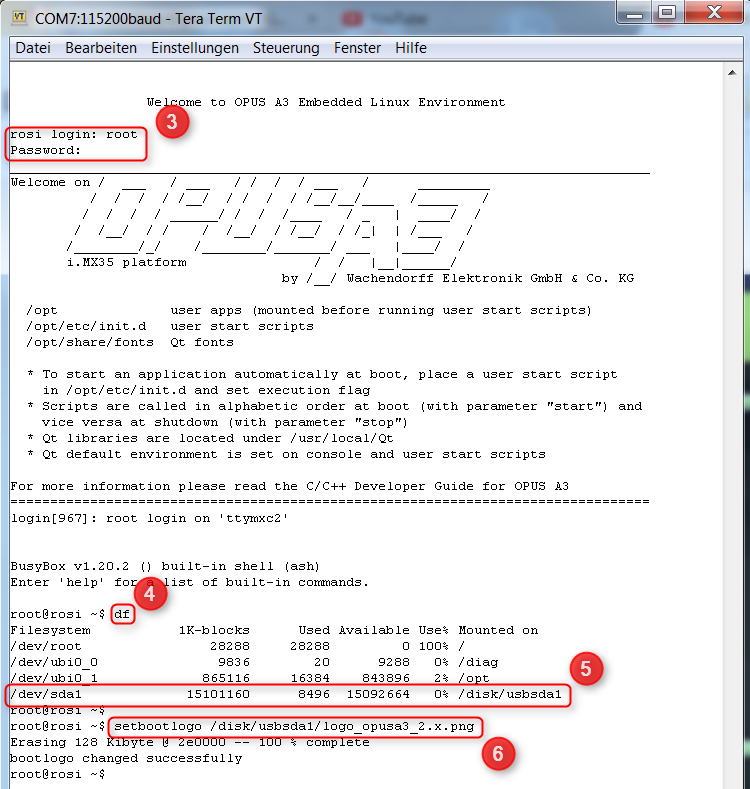
Task: Click the 'Available' column header
Action: point(374,630)
